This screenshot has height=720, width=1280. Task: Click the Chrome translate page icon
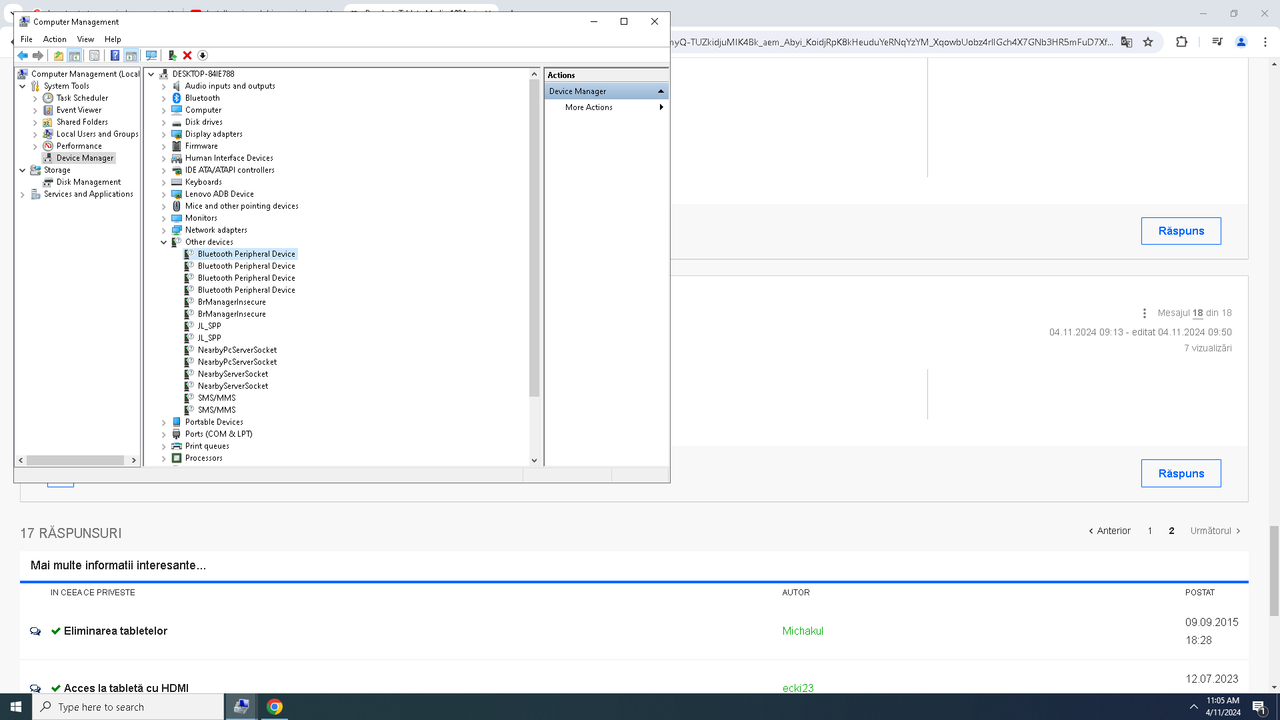click(x=1126, y=42)
